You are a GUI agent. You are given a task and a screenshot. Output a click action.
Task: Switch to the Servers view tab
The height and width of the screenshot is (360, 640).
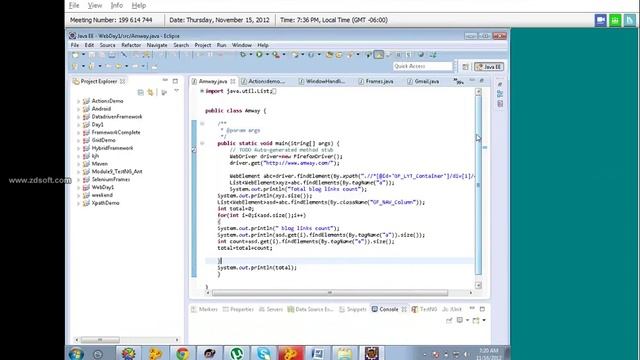(x=271, y=309)
